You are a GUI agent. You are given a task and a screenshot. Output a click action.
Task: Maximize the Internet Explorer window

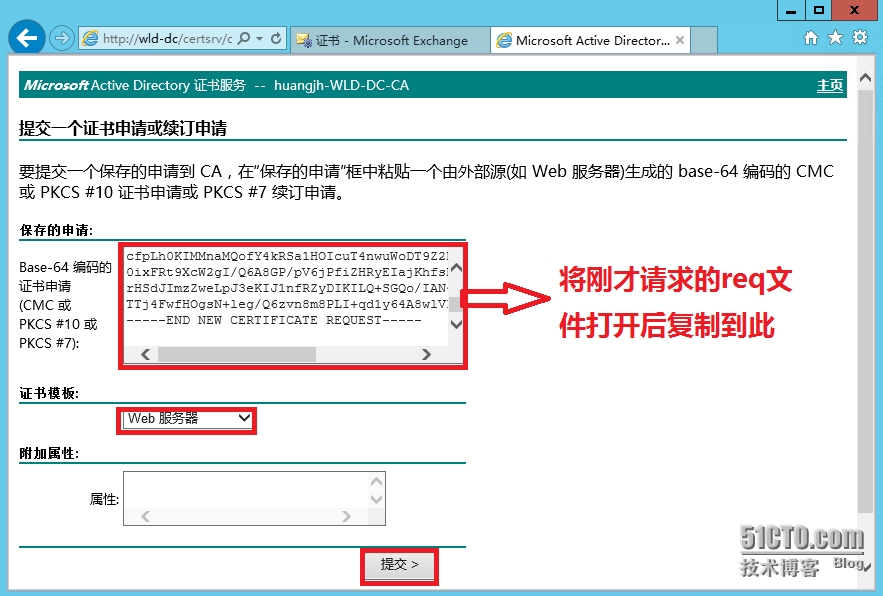click(819, 10)
